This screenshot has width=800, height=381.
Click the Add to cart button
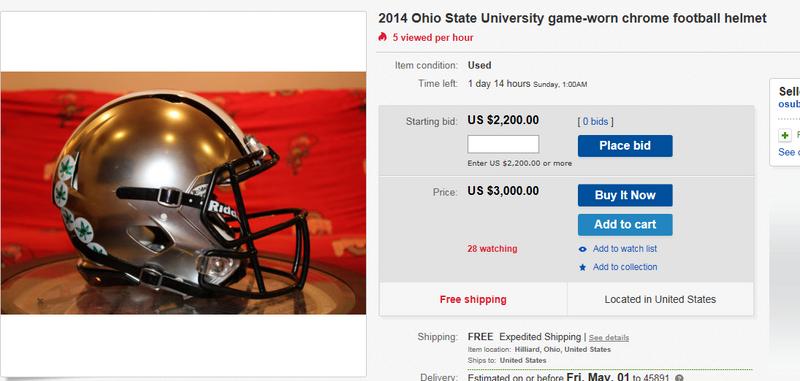tap(625, 224)
